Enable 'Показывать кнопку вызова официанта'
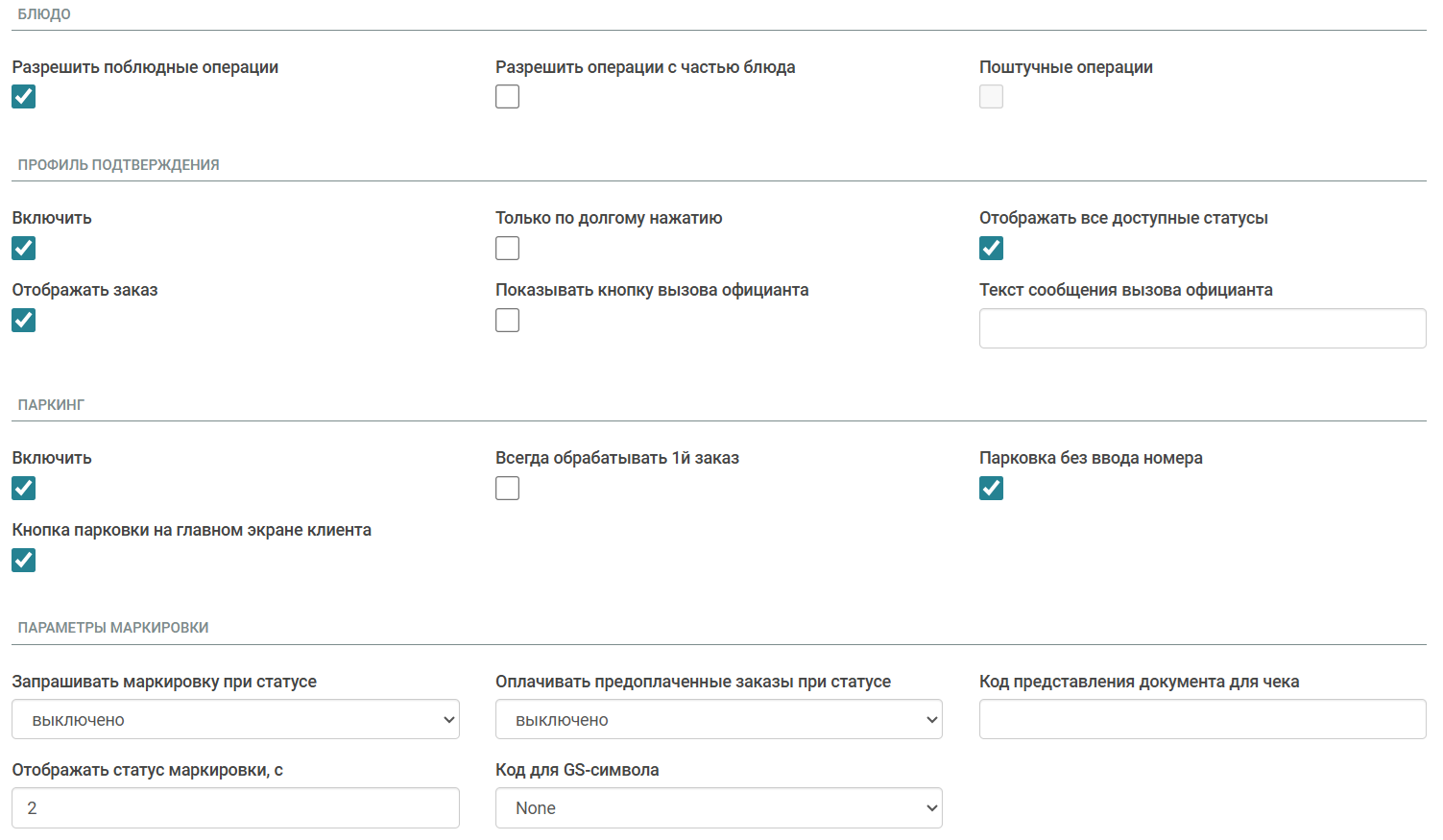The width and height of the screenshot is (1443, 840). pos(508,321)
